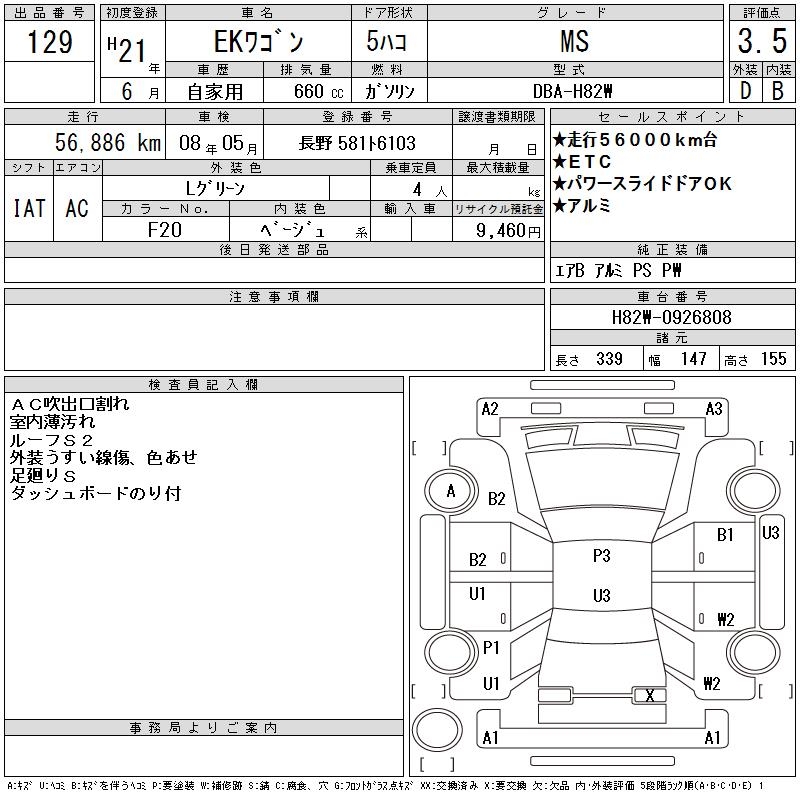
Task: Select the car name EKワゴン
Action: [258, 42]
